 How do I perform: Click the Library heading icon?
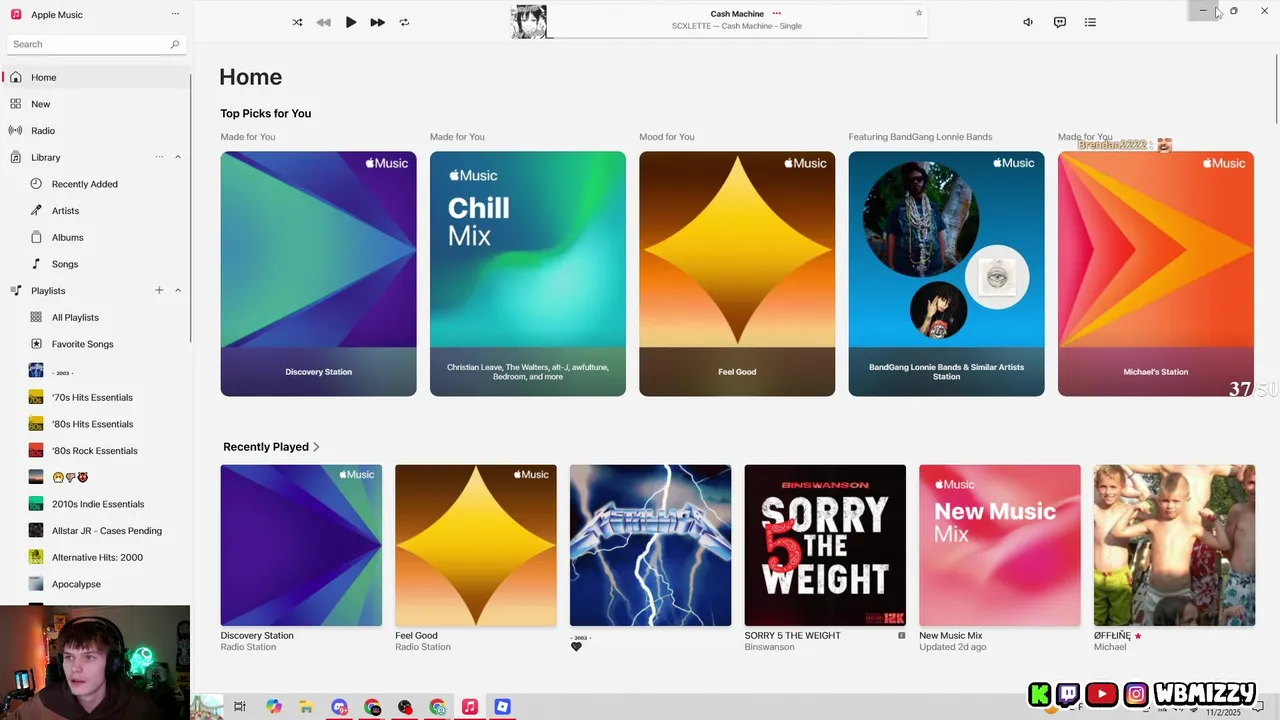coord(16,157)
